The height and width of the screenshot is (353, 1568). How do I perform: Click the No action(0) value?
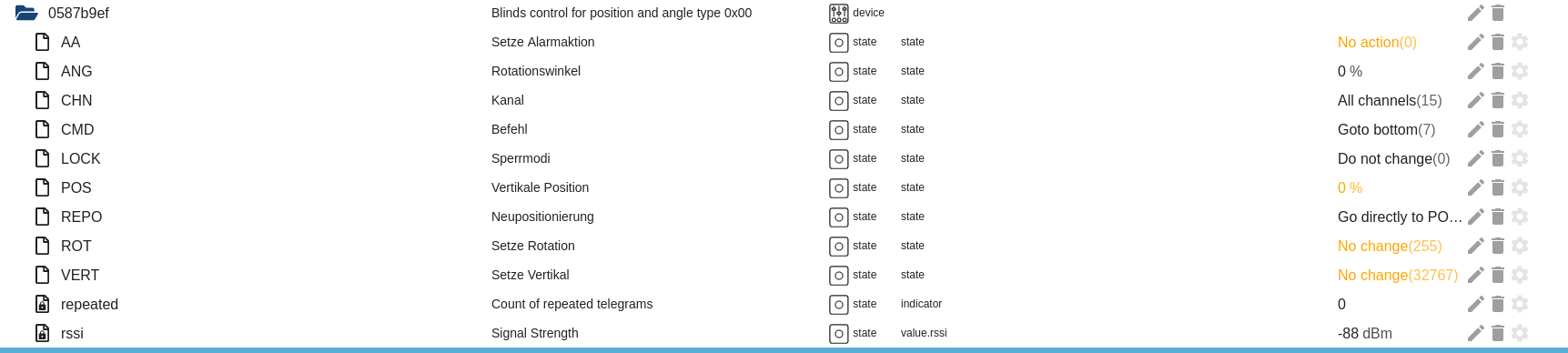point(1377,42)
